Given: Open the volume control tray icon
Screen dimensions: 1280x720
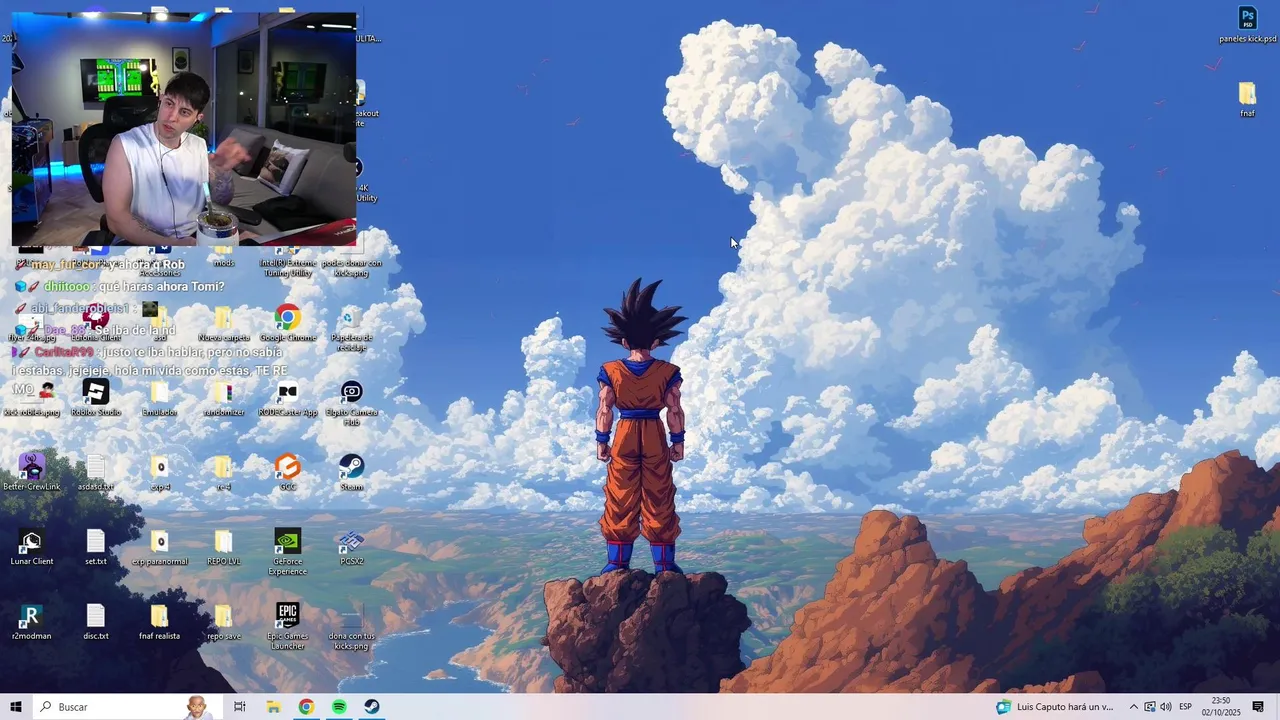Looking at the screenshot, I should click(1166, 707).
